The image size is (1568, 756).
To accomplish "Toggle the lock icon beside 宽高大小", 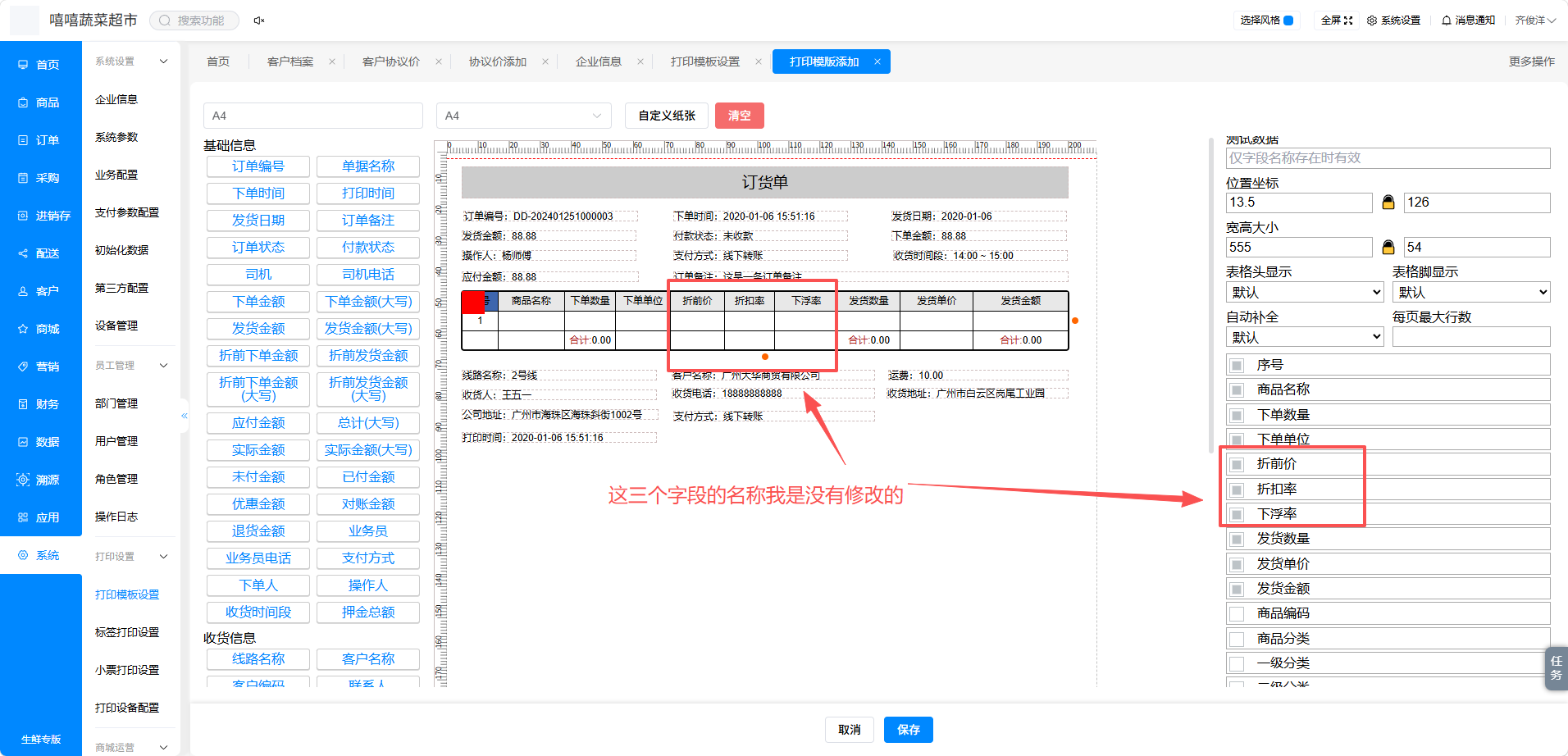I will point(1388,247).
